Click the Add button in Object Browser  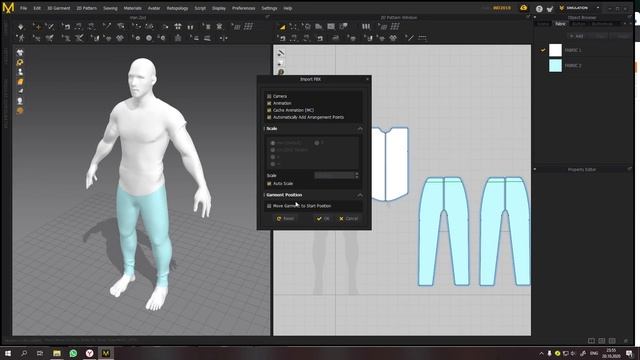(x=577, y=36)
